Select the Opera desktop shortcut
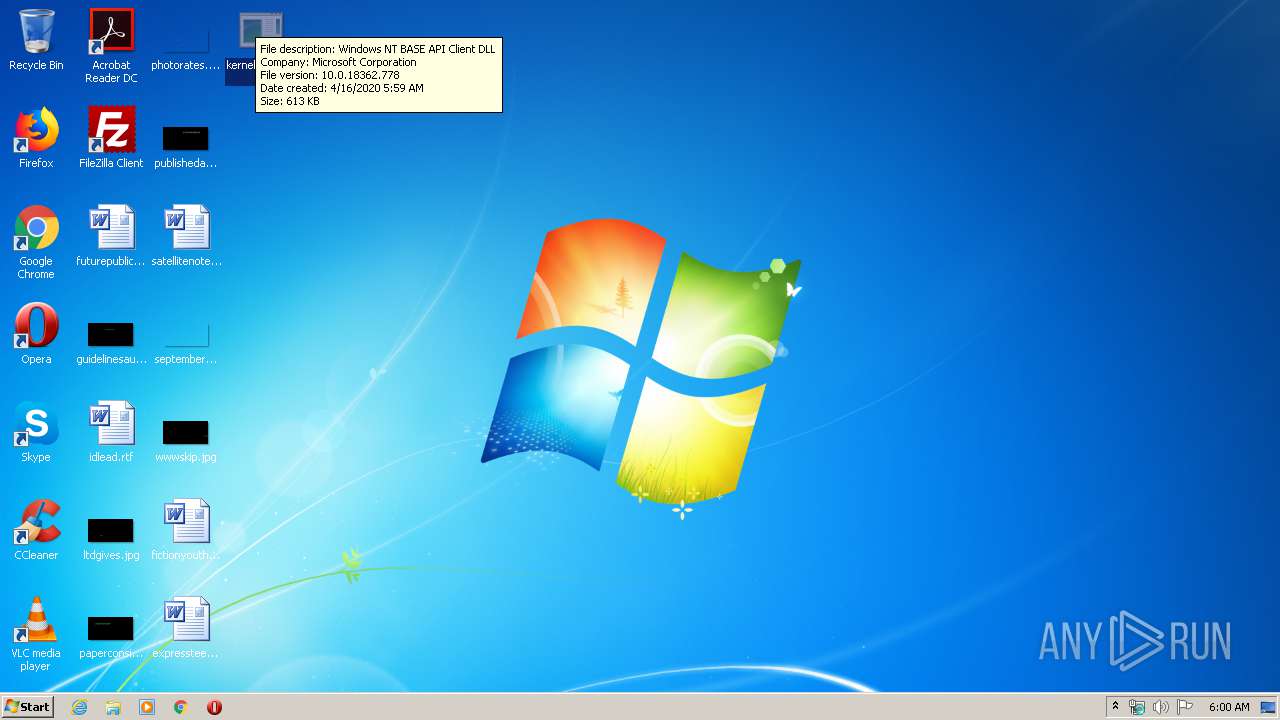The image size is (1280, 720). click(x=36, y=335)
